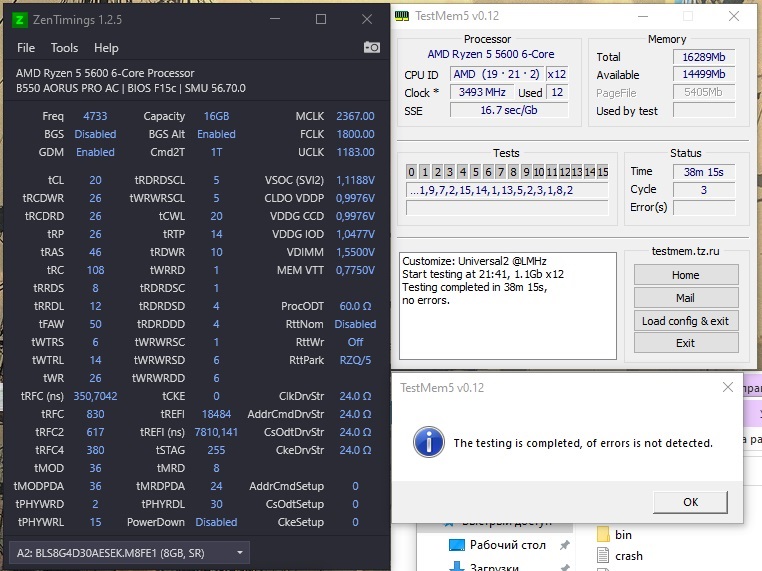The height and width of the screenshot is (571, 762).
Task: Select test number 10 box
Action: [539, 172]
